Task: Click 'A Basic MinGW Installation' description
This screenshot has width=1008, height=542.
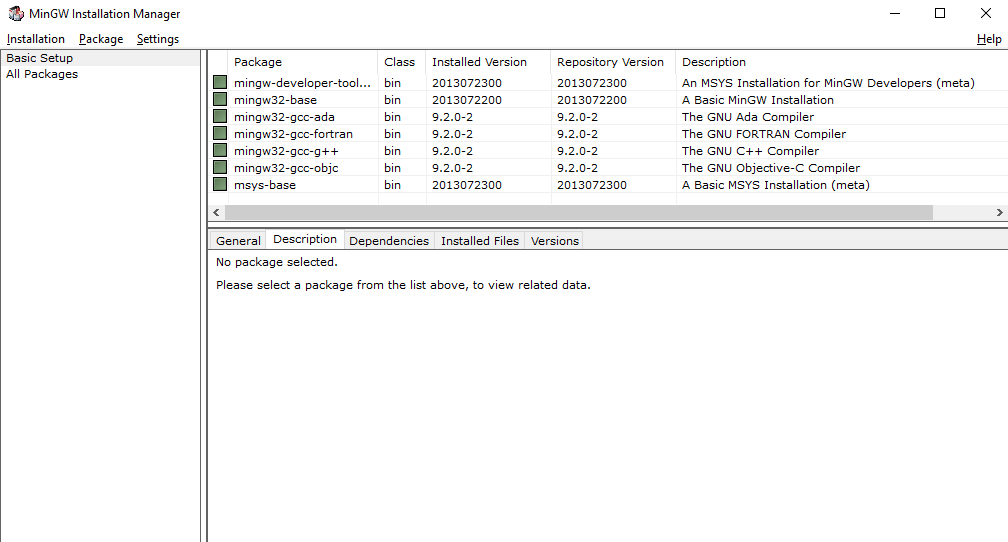Action: 758,100
